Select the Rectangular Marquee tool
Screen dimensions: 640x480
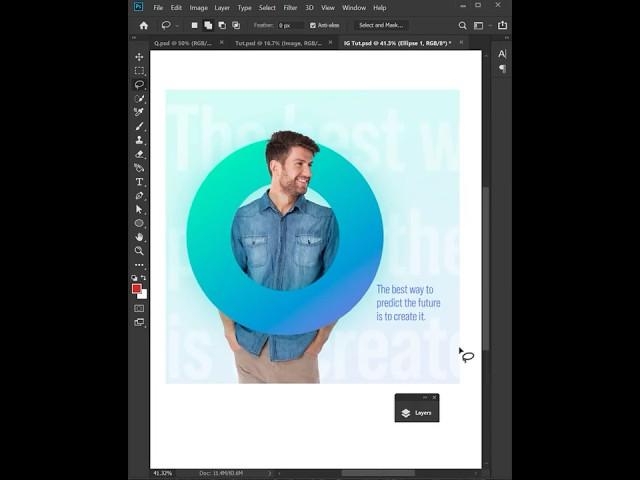tap(139, 71)
